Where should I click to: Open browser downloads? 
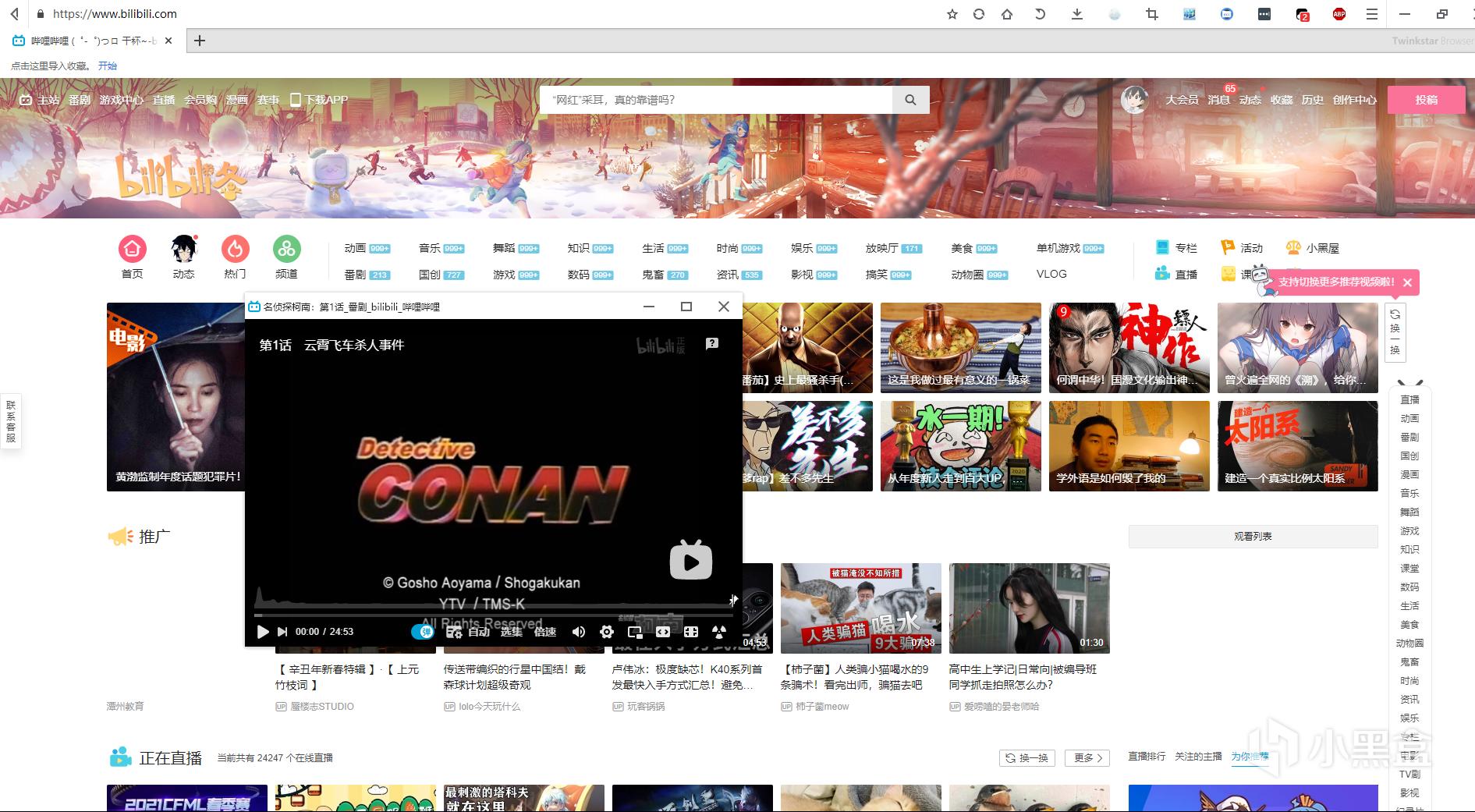pyautogui.click(x=1077, y=14)
